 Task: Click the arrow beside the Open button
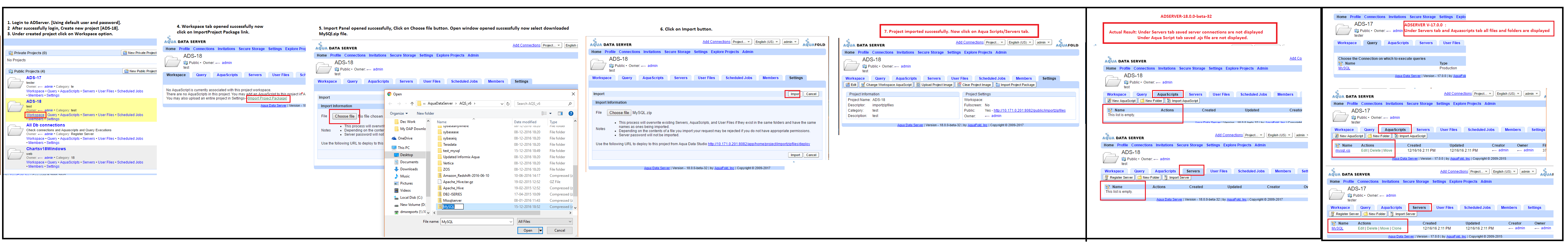pyautogui.click(x=541, y=230)
